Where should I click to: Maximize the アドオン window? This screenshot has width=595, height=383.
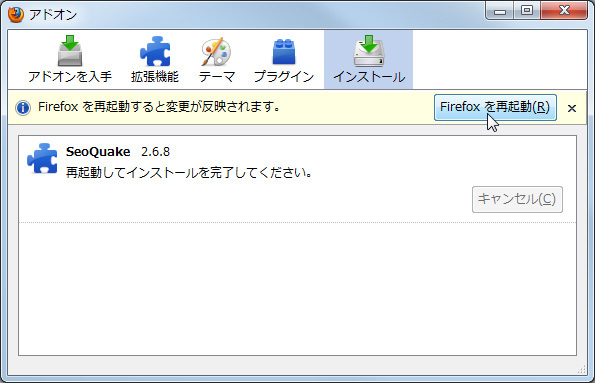tap(527, 11)
